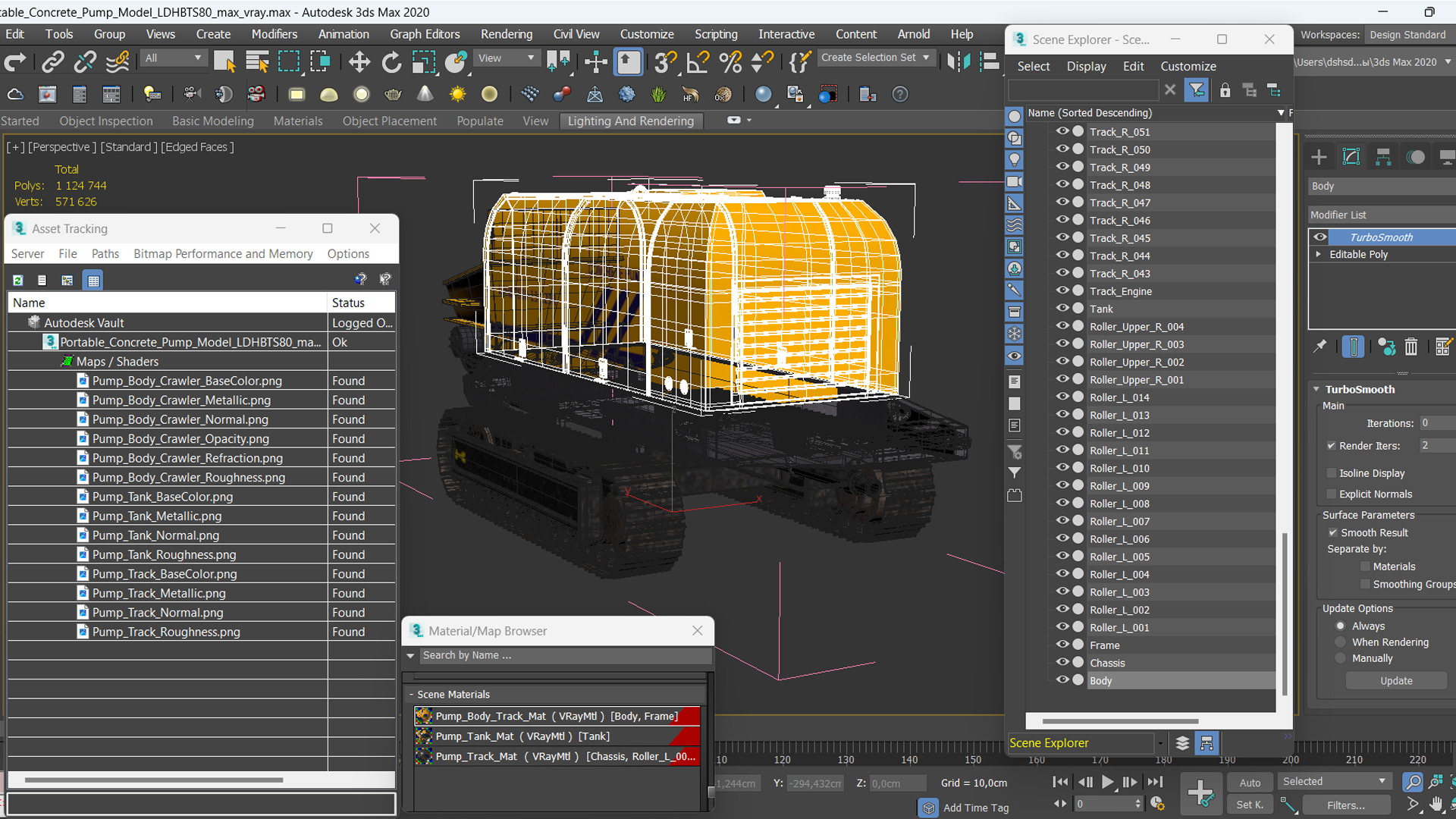Enable Isoline Display checkbox
Viewport: 1456px width, 819px height.
[1331, 473]
